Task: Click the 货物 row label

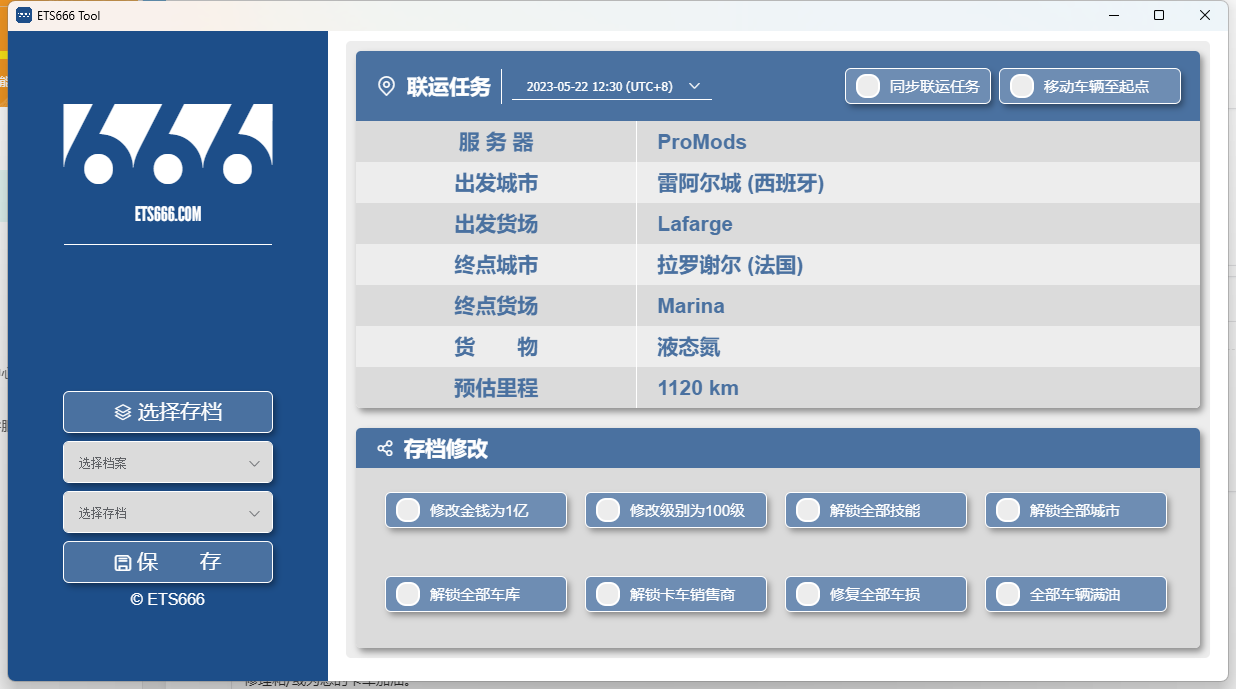Action: [496, 347]
